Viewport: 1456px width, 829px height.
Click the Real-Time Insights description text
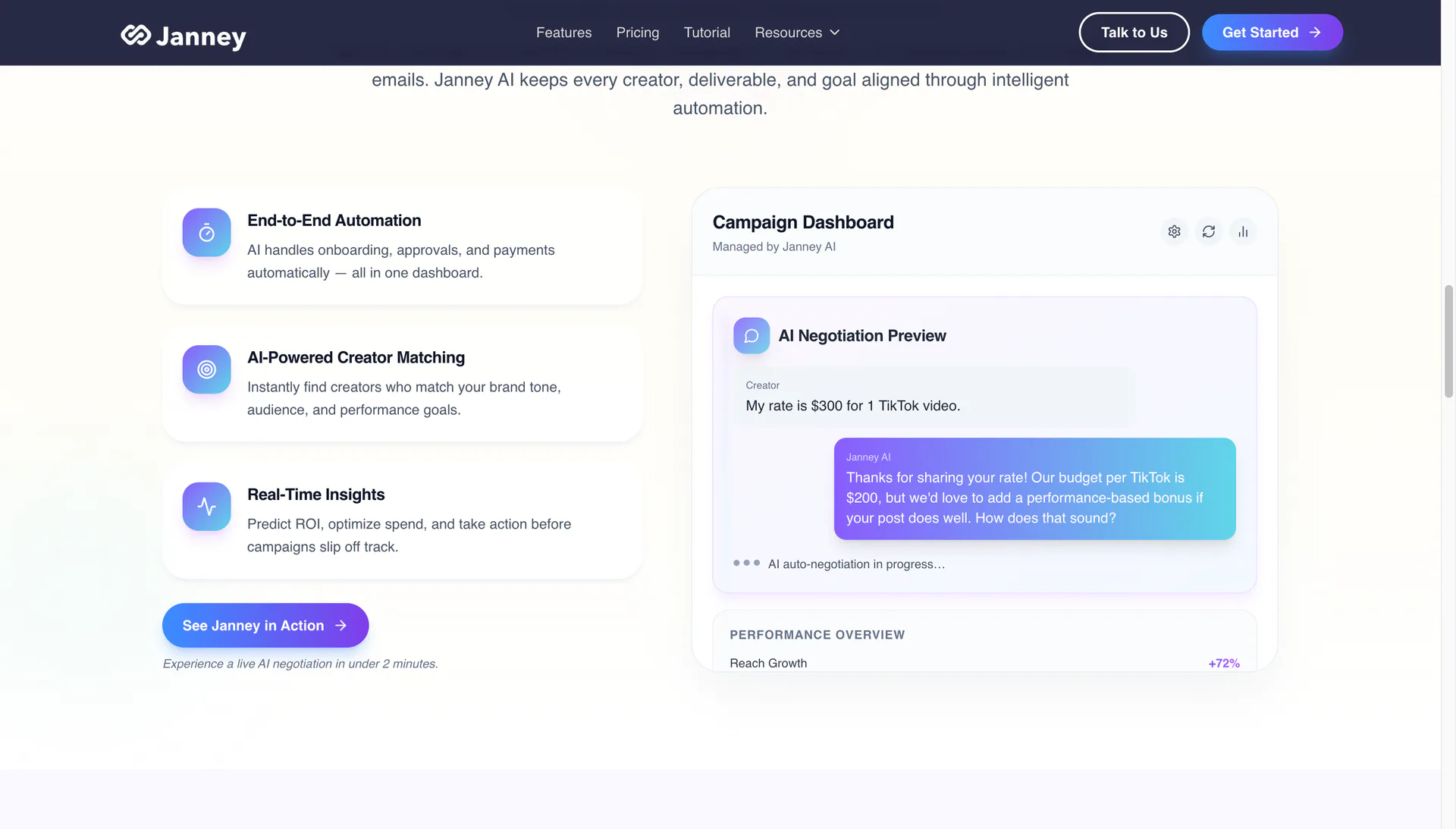click(409, 535)
